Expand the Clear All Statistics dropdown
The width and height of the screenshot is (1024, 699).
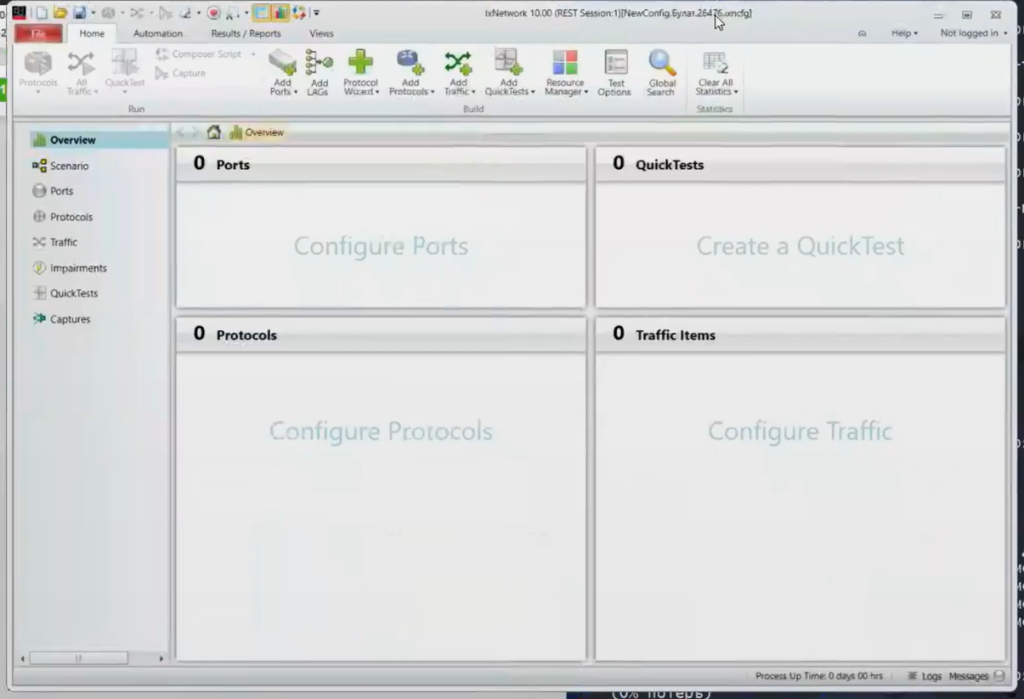(x=716, y=91)
